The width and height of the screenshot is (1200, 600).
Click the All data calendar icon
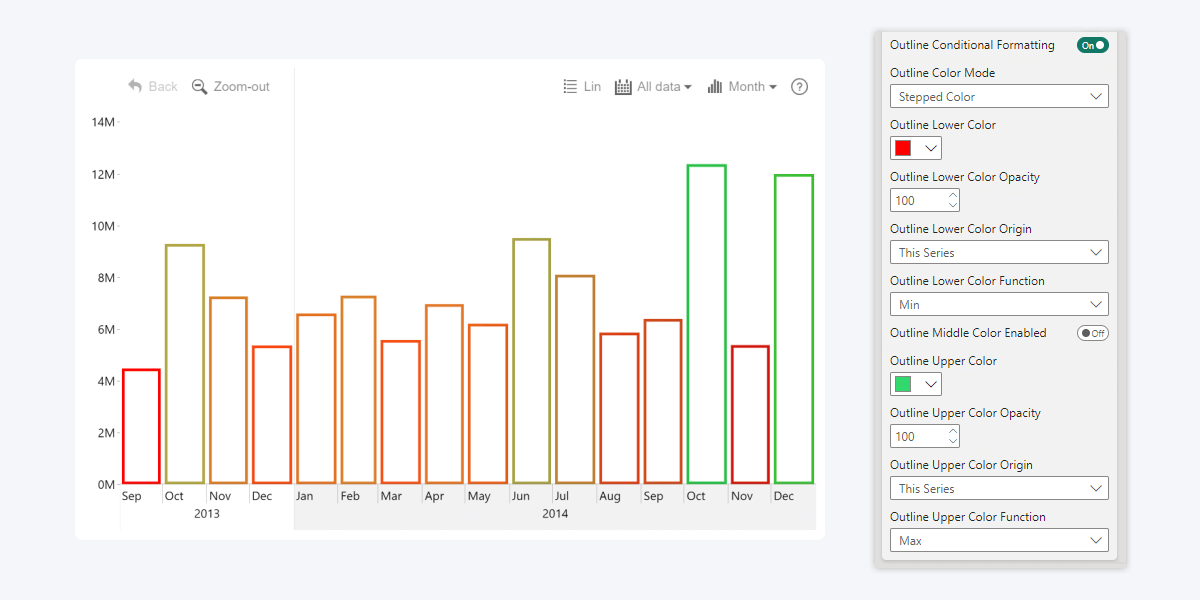(x=622, y=86)
